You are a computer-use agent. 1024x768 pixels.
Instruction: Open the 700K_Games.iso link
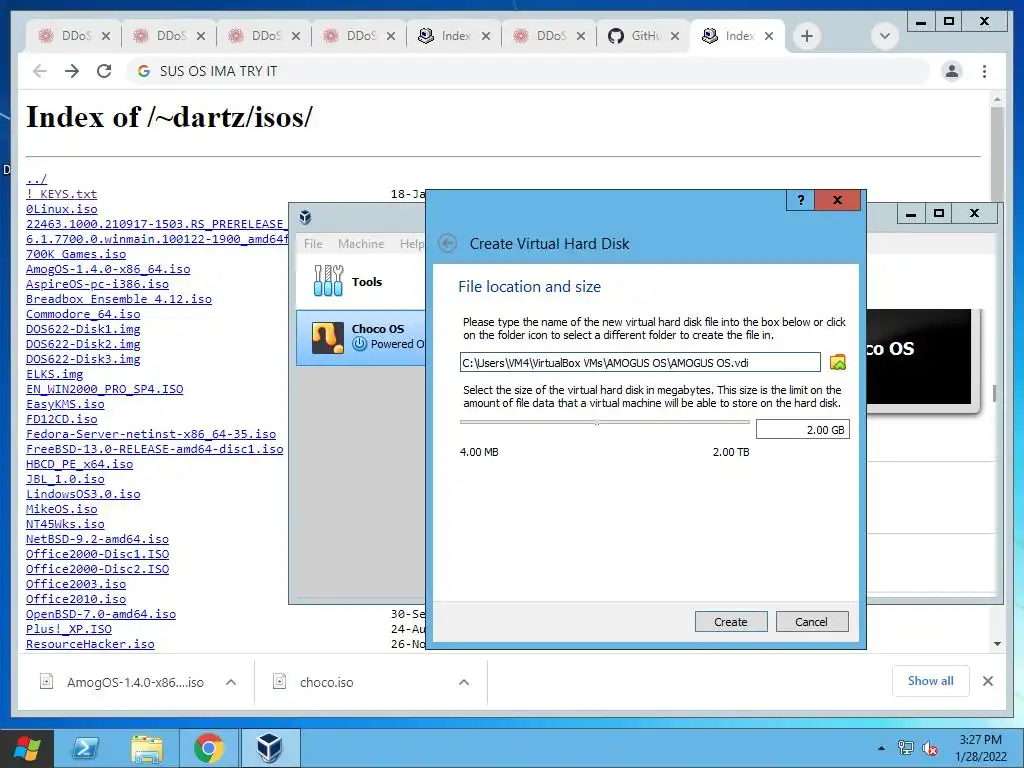[76, 254]
